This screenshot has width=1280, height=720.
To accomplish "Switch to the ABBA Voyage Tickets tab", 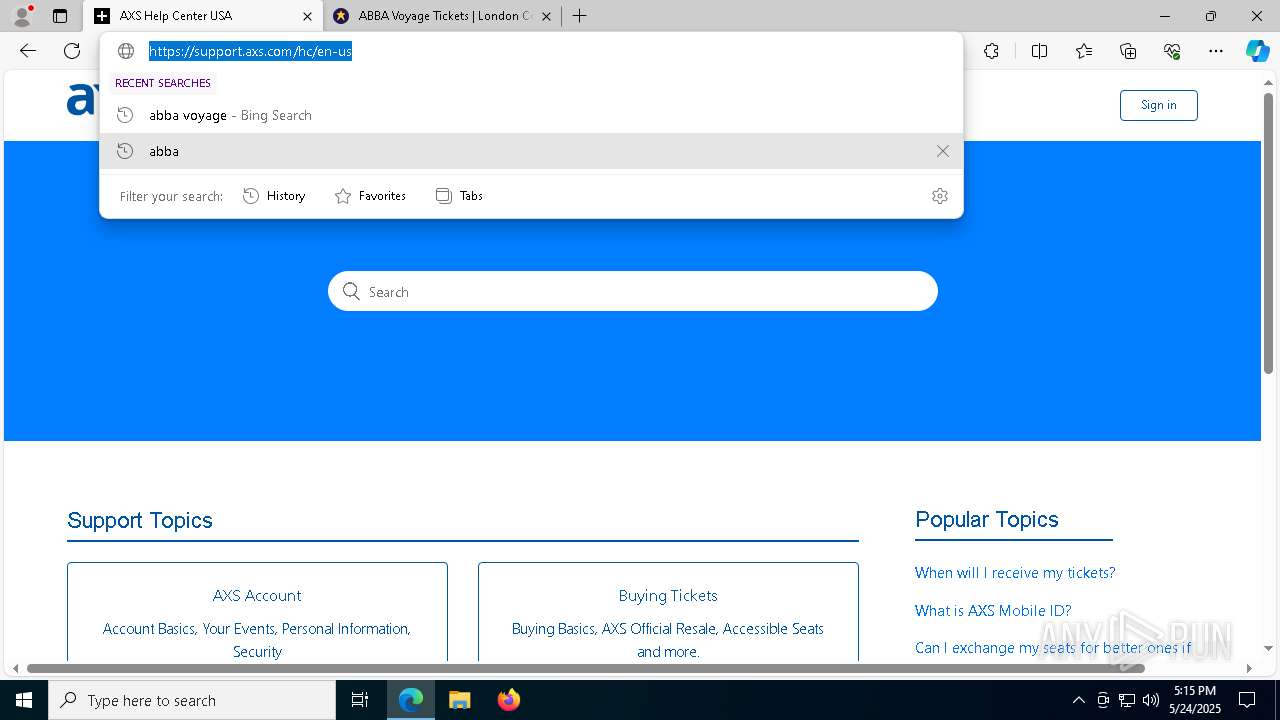I will (x=443, y=16).
